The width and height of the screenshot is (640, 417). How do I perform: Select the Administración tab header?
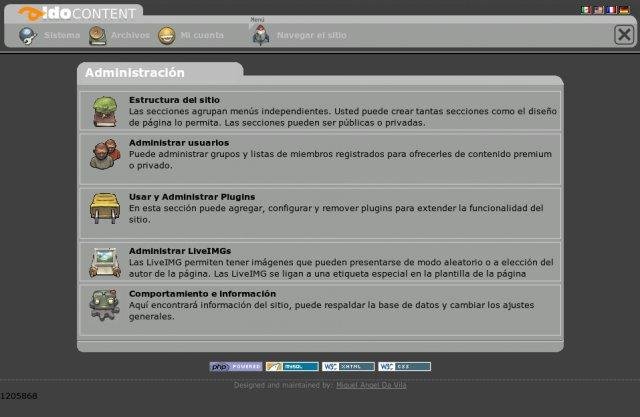pyautogui.click(x=160, y=73)
